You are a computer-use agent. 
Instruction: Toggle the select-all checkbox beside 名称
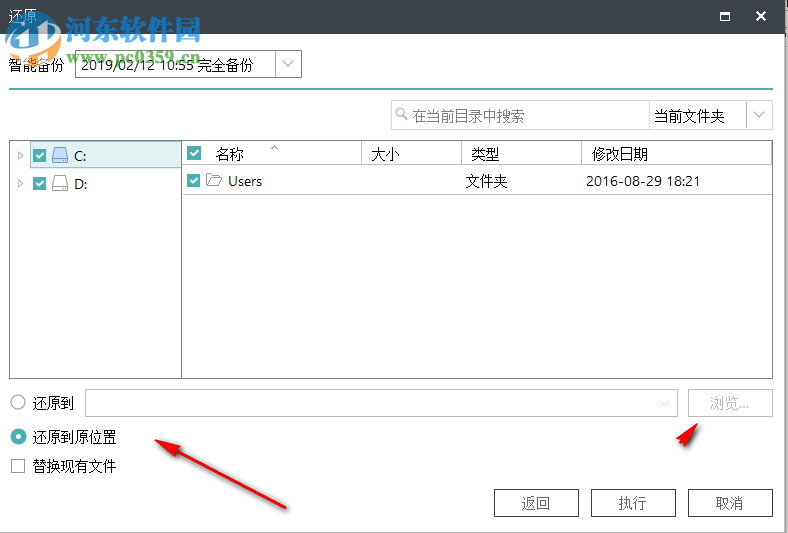[194, 153]
